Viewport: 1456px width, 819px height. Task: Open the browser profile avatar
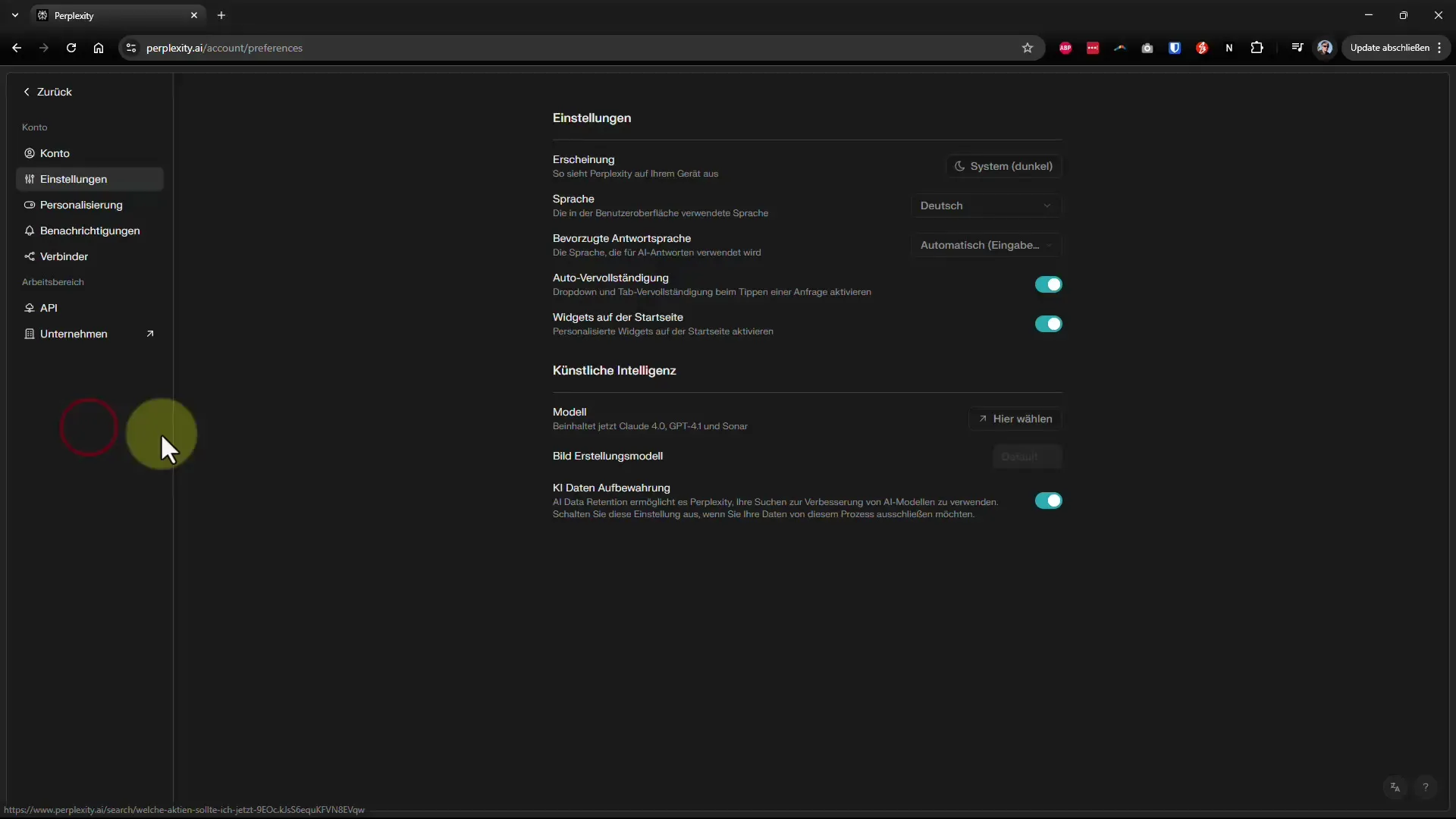(x=1325, y=48)
